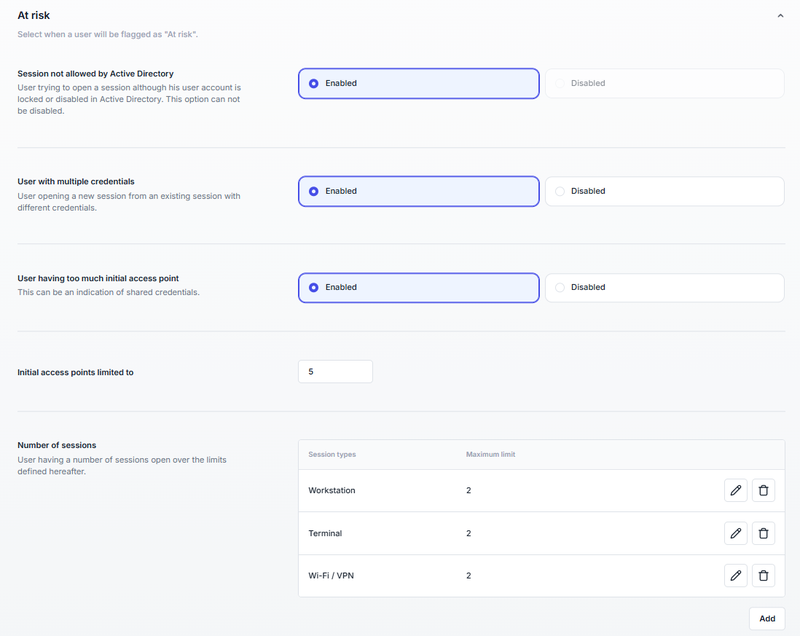
Task: Collapse the At risk section chevron
Action: (x=779, y=16)
